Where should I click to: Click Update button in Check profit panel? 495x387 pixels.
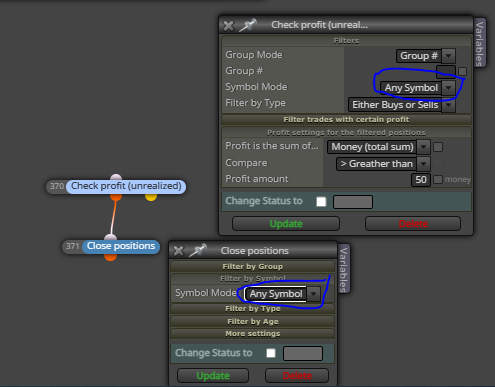[x=286, y=224]
